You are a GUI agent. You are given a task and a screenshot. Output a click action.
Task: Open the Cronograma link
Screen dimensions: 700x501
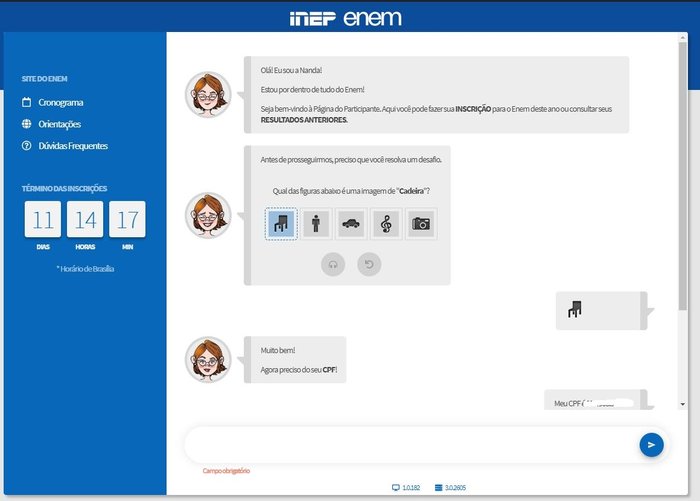61,103
